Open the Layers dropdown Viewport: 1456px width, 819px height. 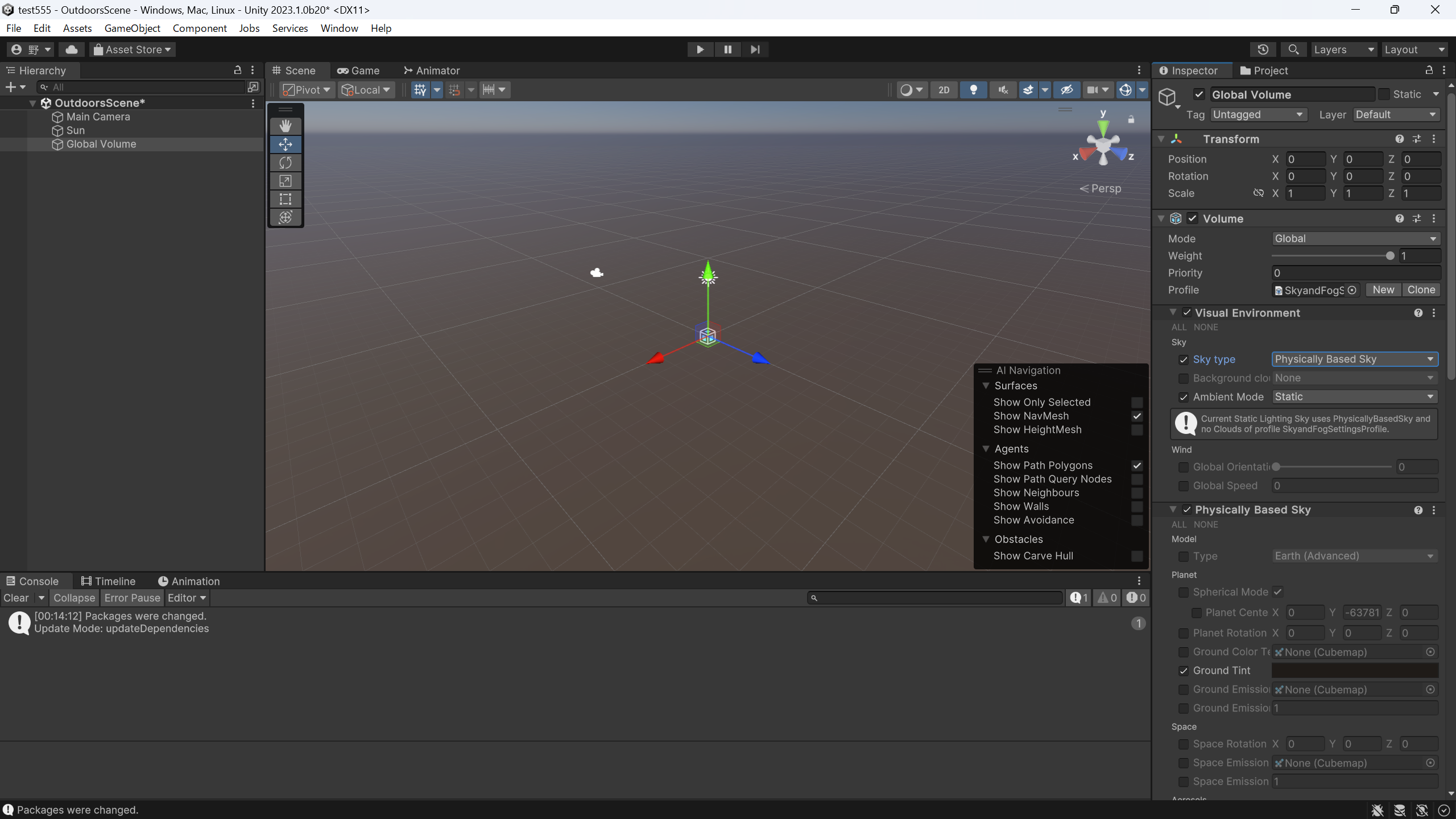[1343, 49]
